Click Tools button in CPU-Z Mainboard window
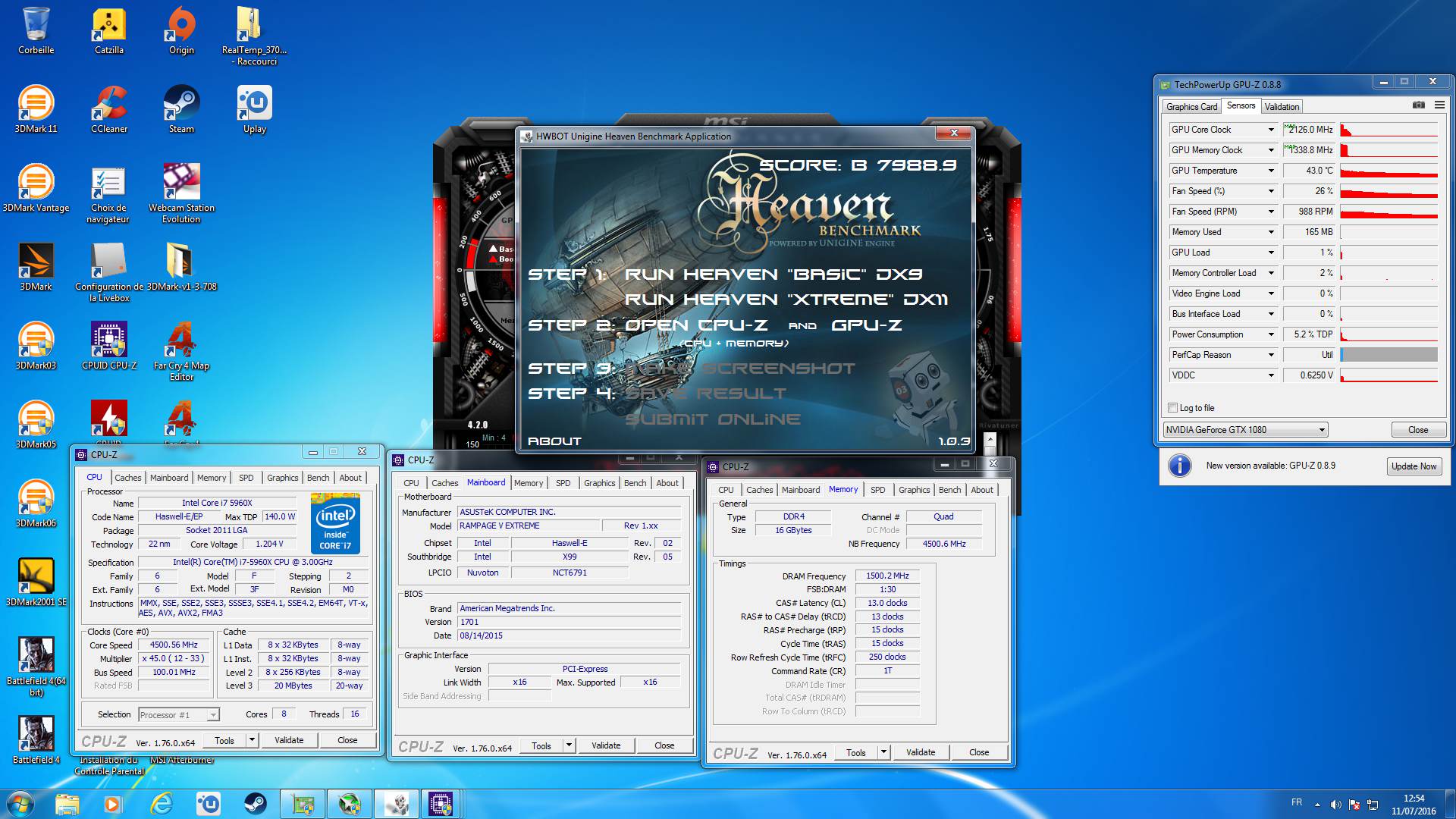1456x819 pixels. pos(541,745)
